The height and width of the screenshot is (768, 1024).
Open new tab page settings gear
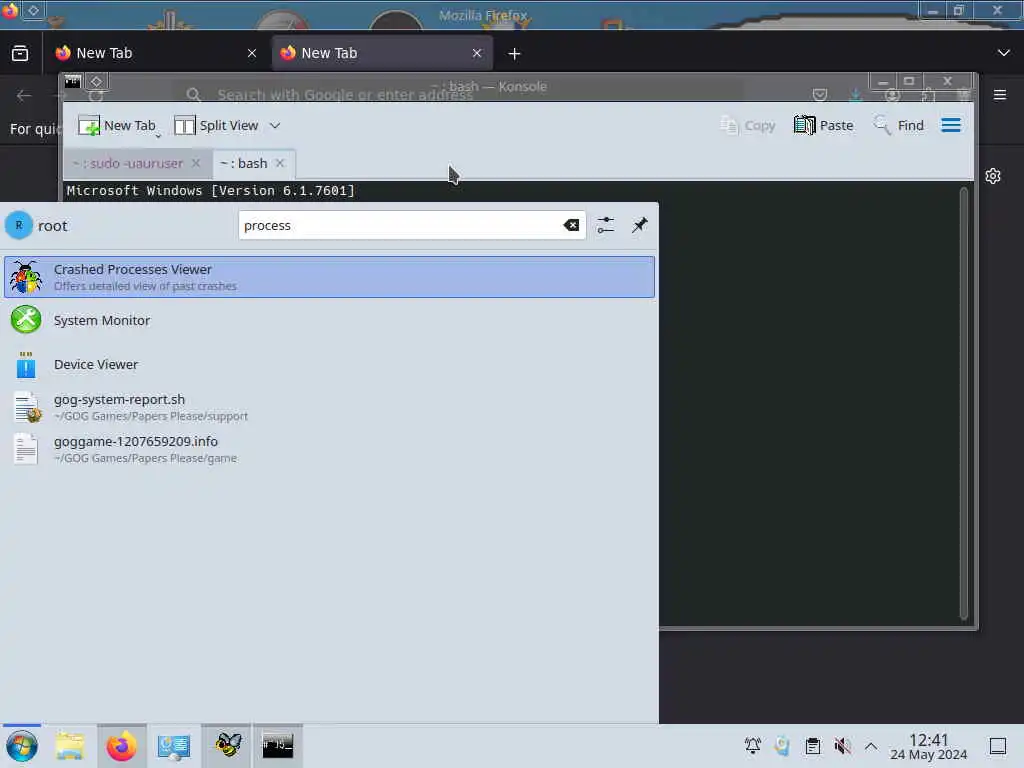click(x=993, y=176)
